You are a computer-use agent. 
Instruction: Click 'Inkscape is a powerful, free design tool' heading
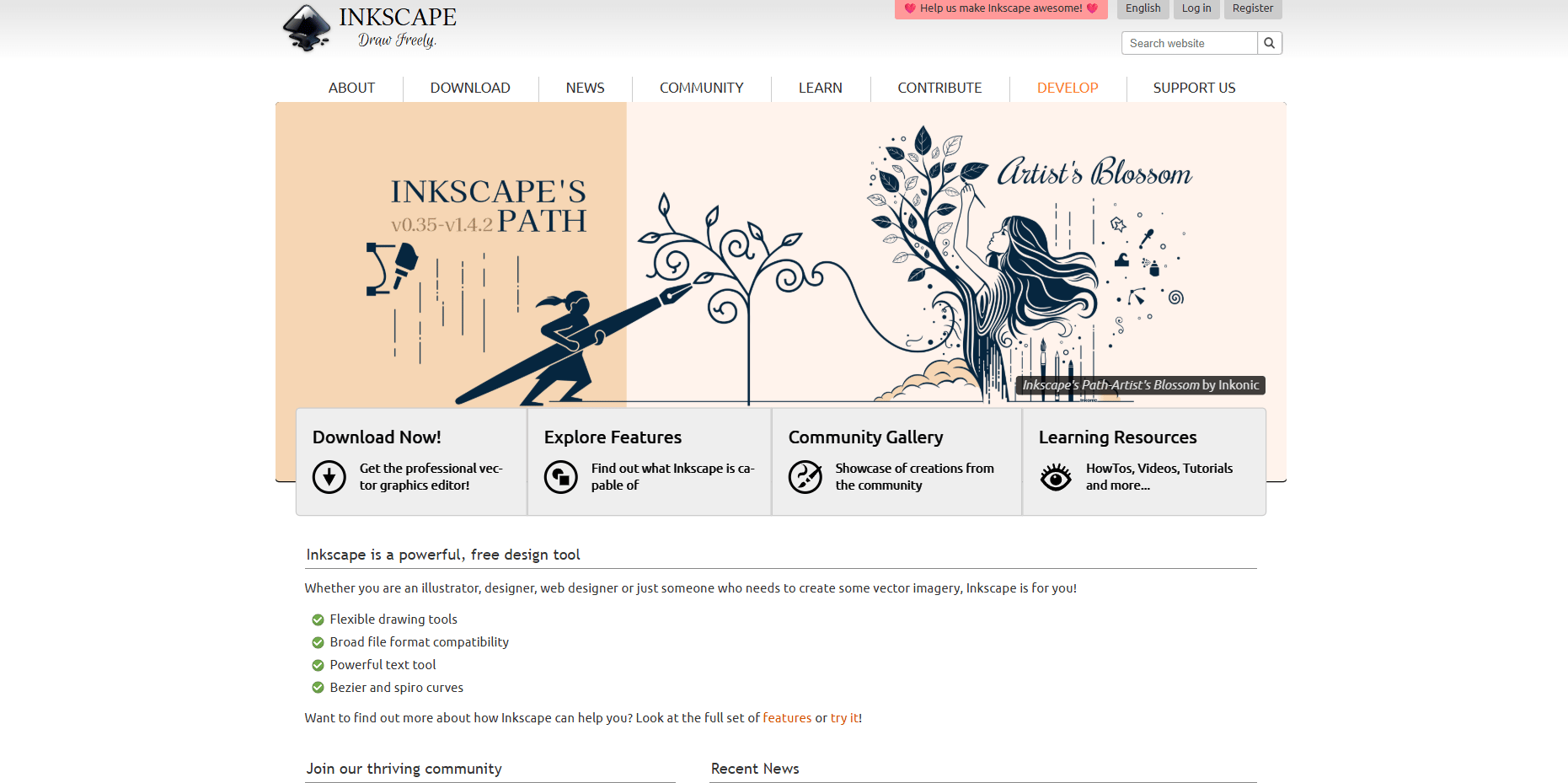click(443, 555)
